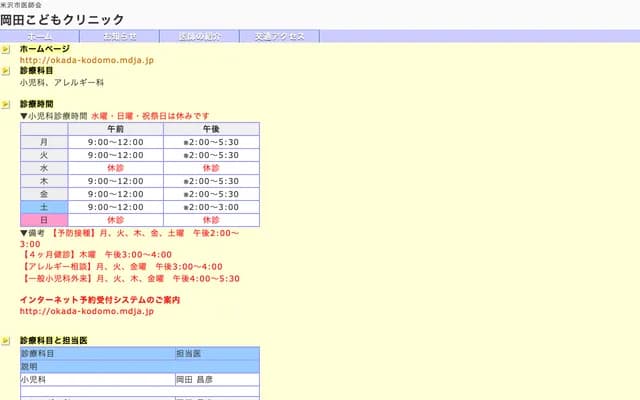Click the arrow icon beside 診療科目と担当医 heading
Viewport: 640px width, 400px height.
[x=6, y=340]
